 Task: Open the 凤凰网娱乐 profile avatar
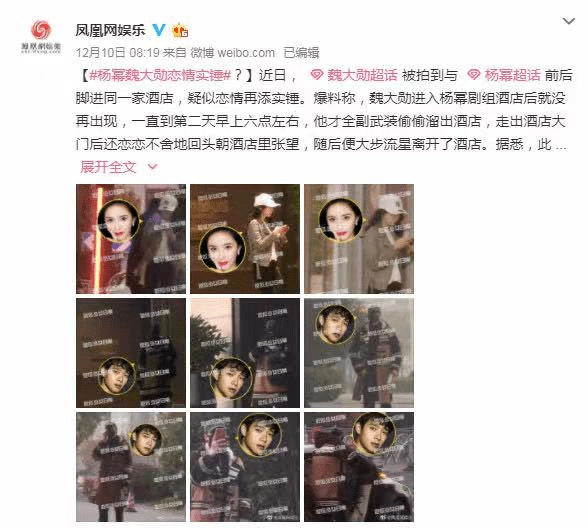click(x=41, y=37)
